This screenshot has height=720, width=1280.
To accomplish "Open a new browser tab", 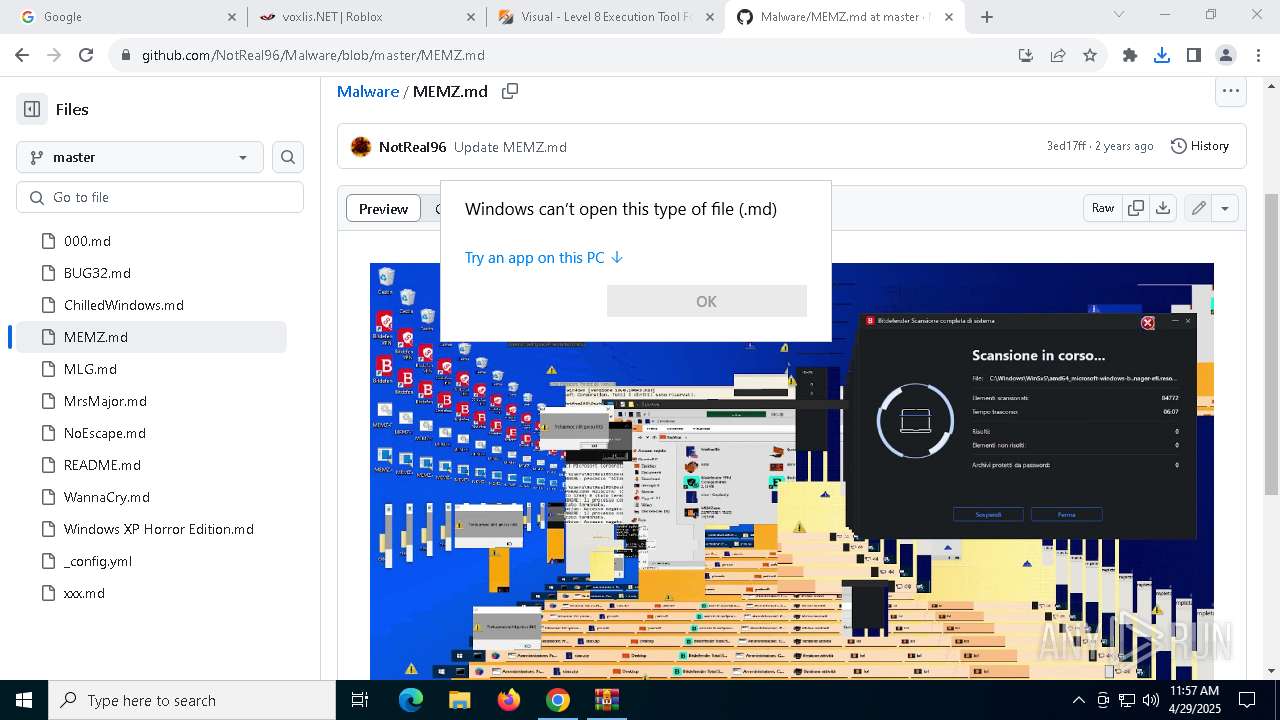I will click(x=987, y=17).
